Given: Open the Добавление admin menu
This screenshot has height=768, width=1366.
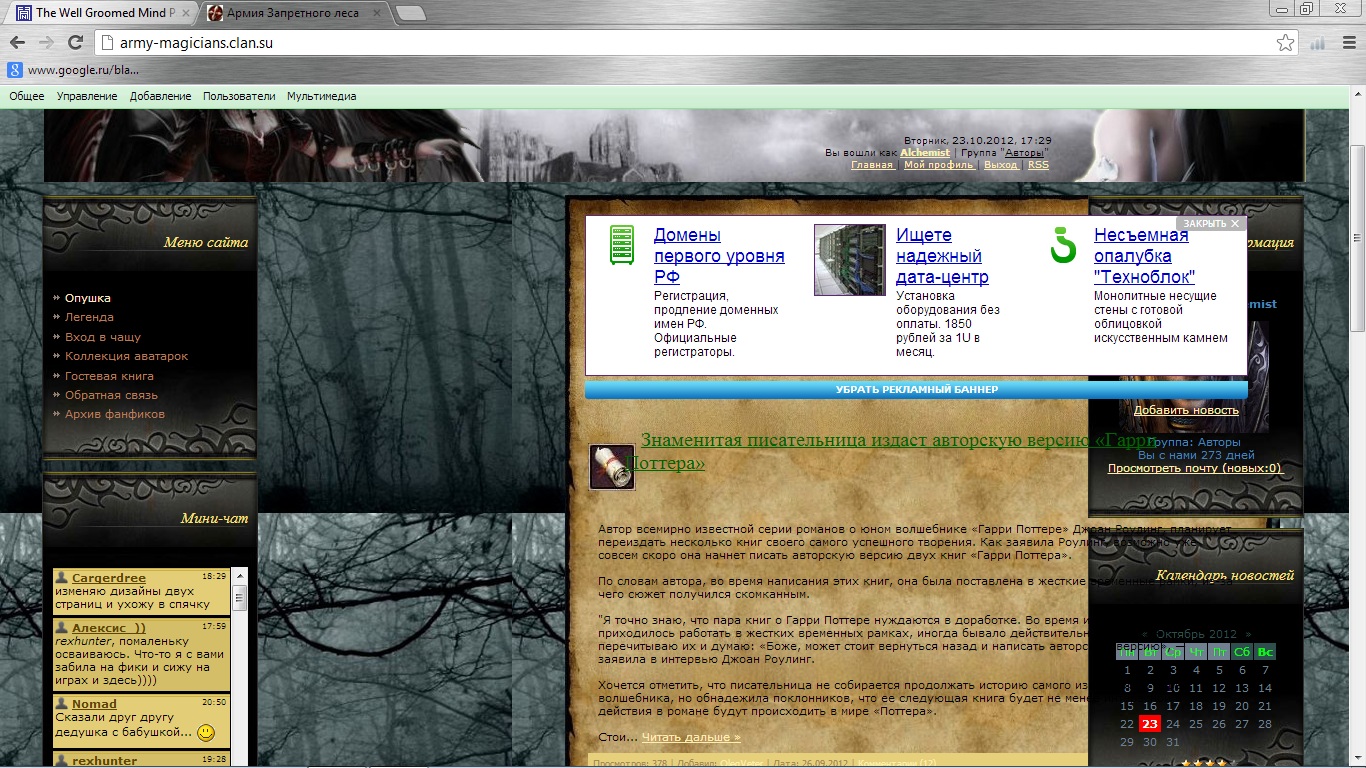Looking at the screenshot, I should tap(160, 96).
